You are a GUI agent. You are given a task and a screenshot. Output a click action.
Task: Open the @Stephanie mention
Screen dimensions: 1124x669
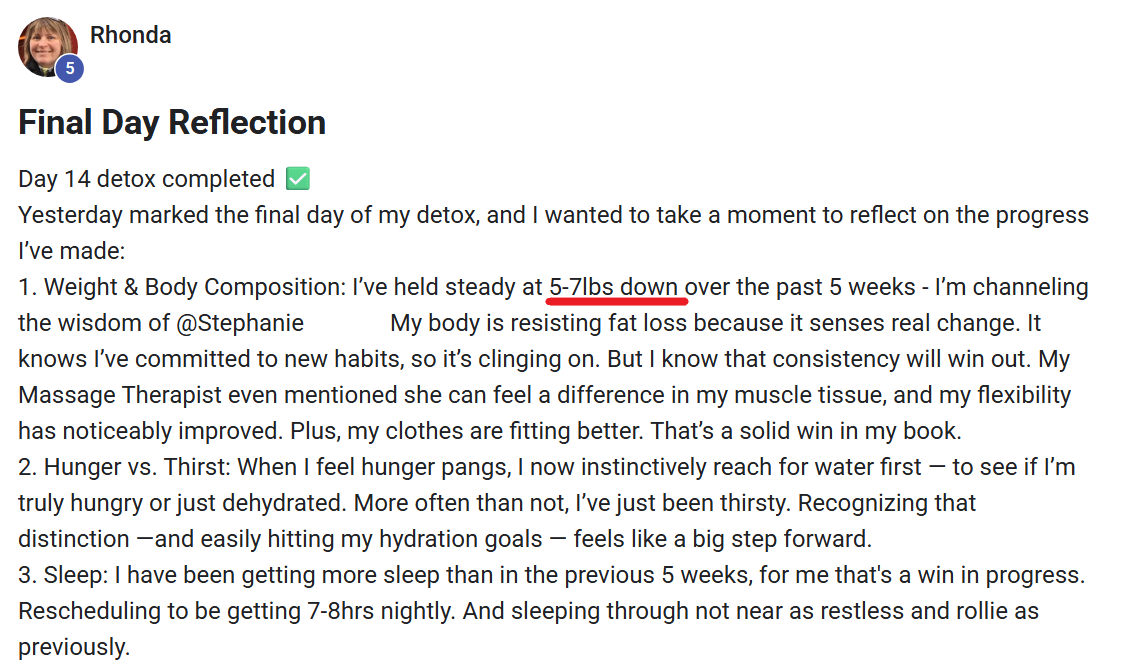tap(245, 323)
